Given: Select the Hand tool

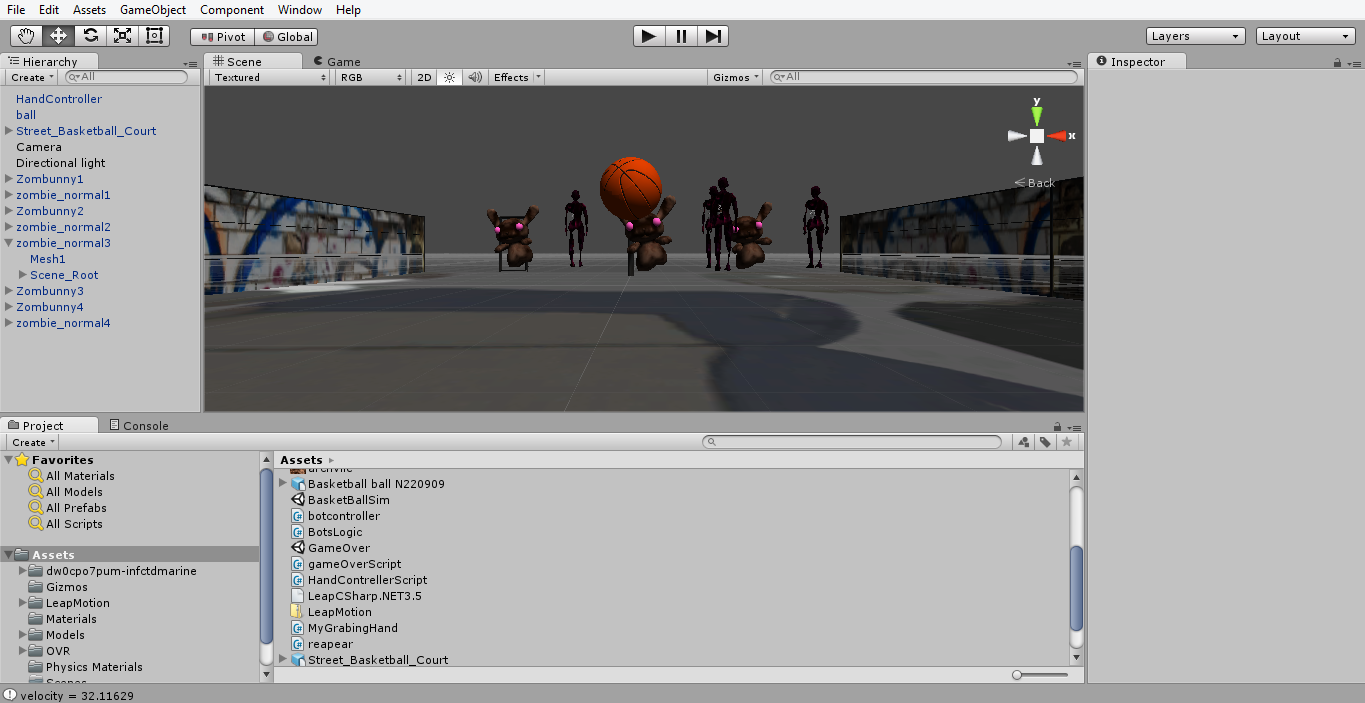Looking at the screenshot, I should 27,36.
